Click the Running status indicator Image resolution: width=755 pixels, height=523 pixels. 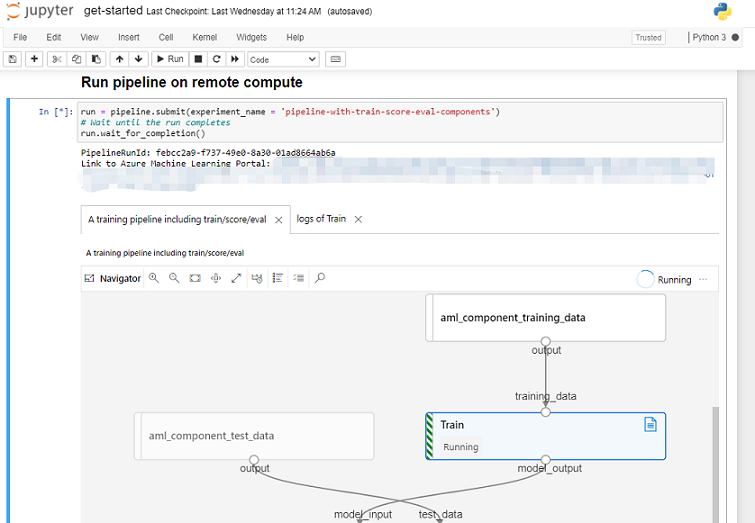[x=664, y=279]
